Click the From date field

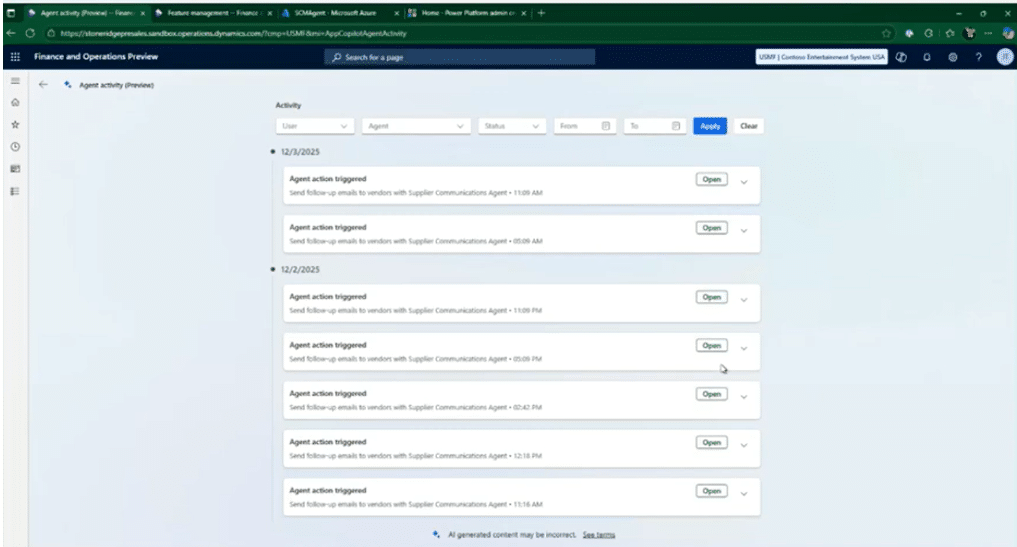pyautogui.click(x=584, y=126)
